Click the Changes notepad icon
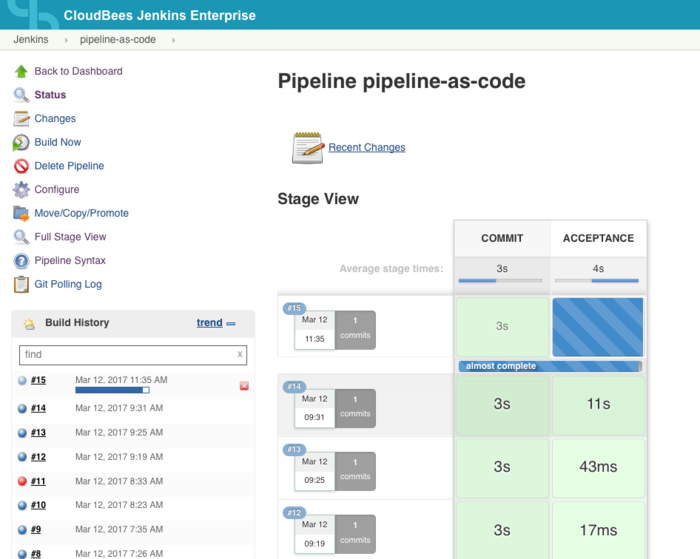The height and width of the screenshot is (559, 700). click(x=21, y=118)
